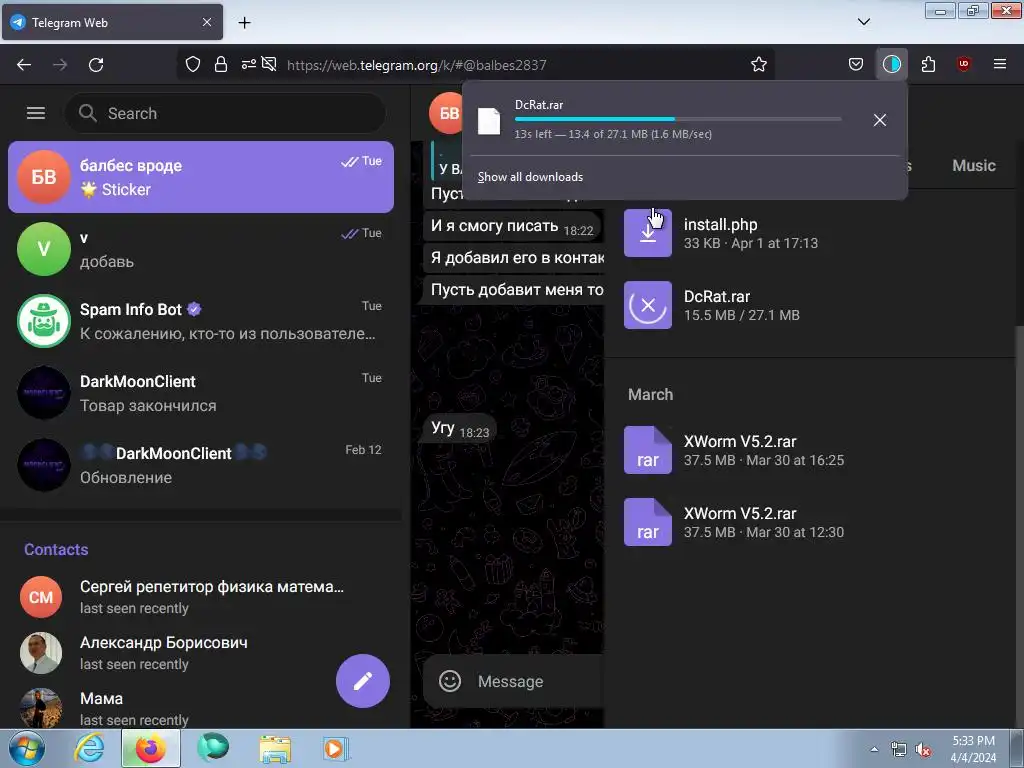The image size is (1024, 768).
Task: Bookmark this page with the star
Action: coord(758,64)
